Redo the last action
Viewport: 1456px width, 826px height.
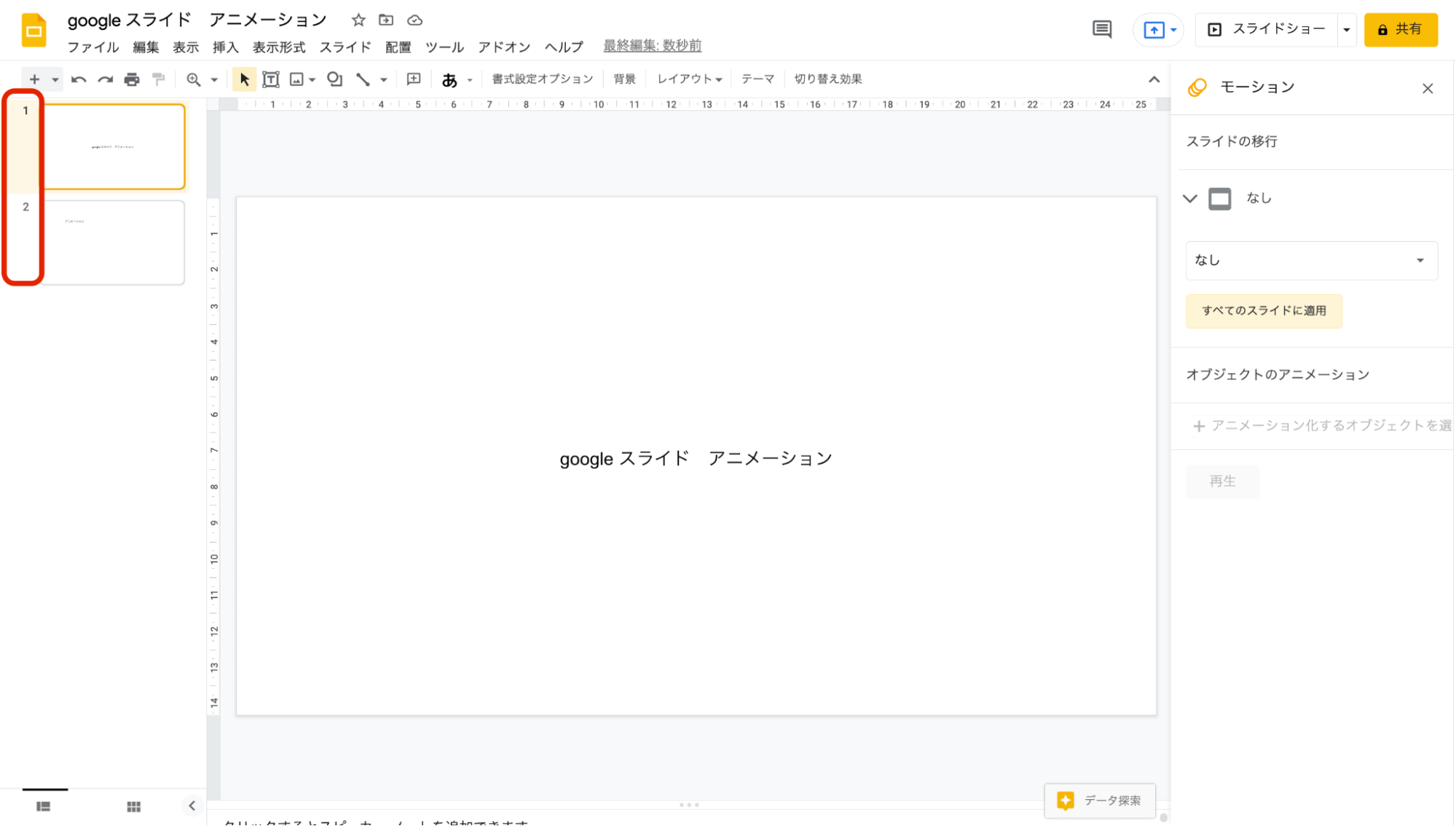click(x=106, y=79)
